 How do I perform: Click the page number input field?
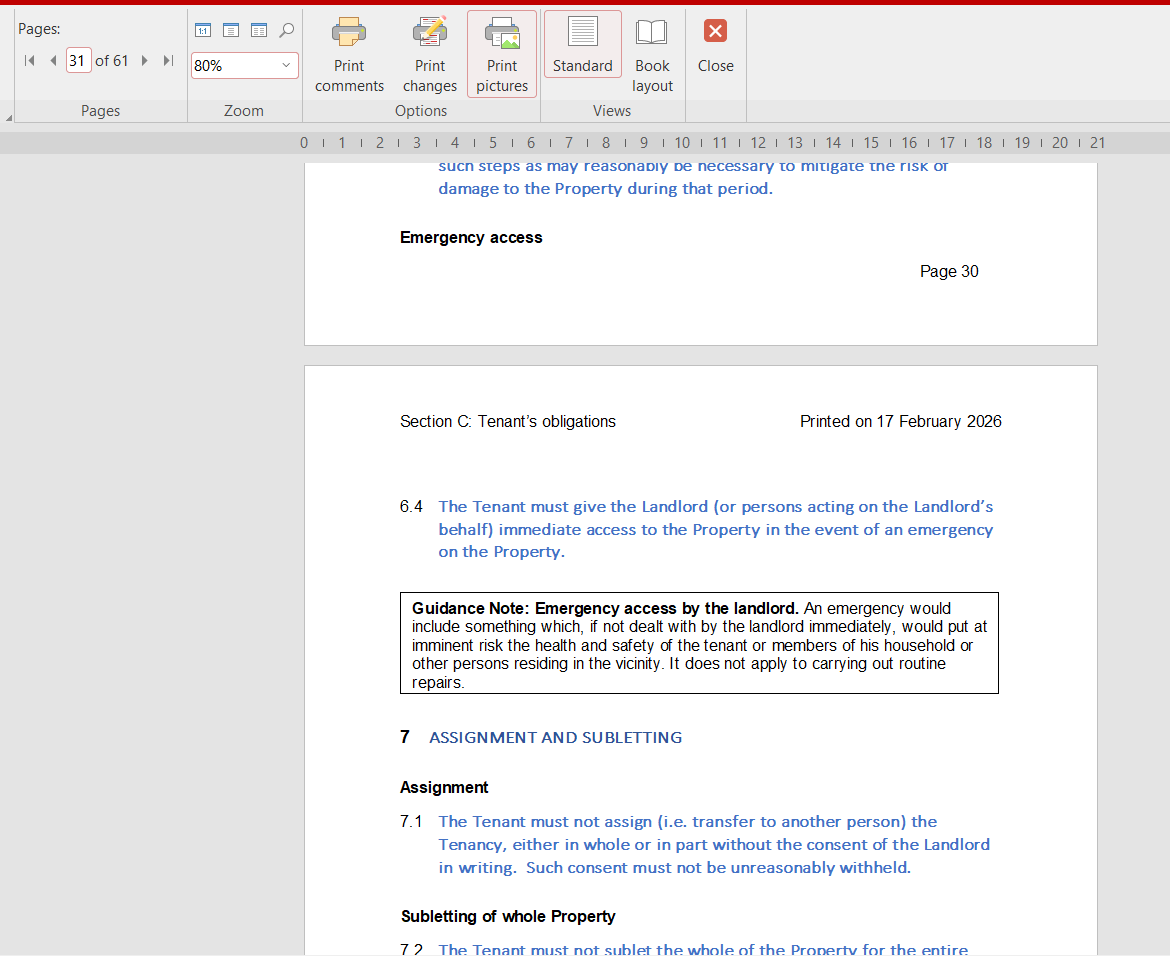click(78, 61)
